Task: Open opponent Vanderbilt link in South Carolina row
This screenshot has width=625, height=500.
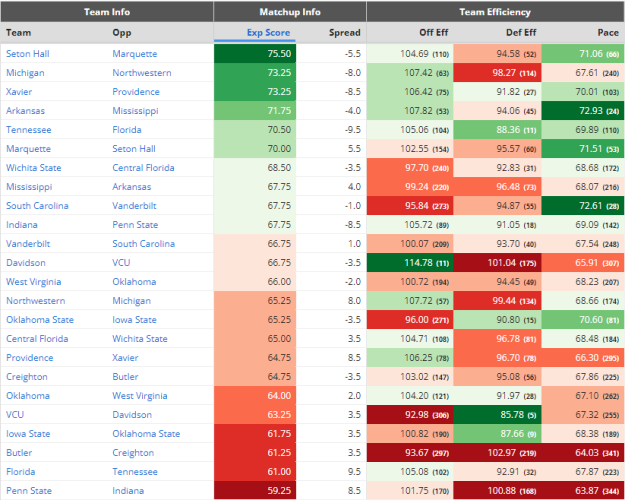Action: [x=134, y=206]
